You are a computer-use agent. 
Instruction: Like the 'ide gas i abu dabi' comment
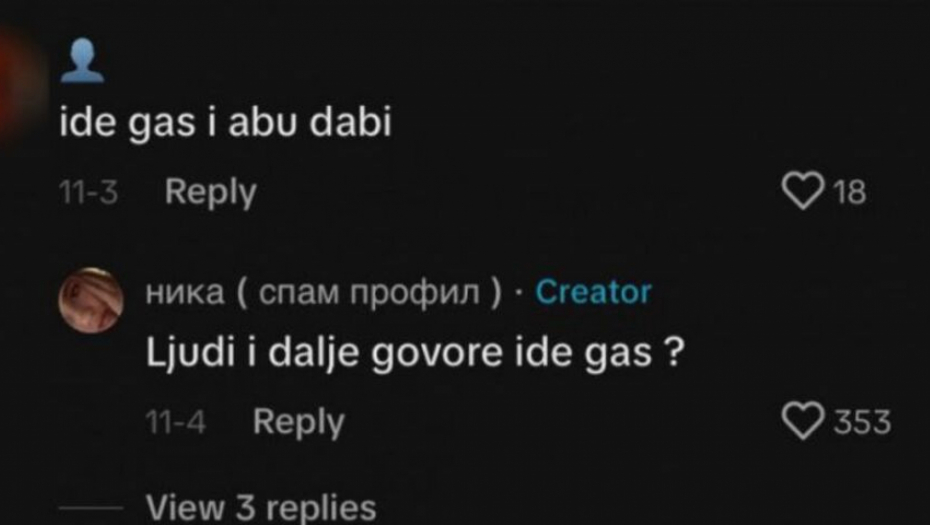802,191
